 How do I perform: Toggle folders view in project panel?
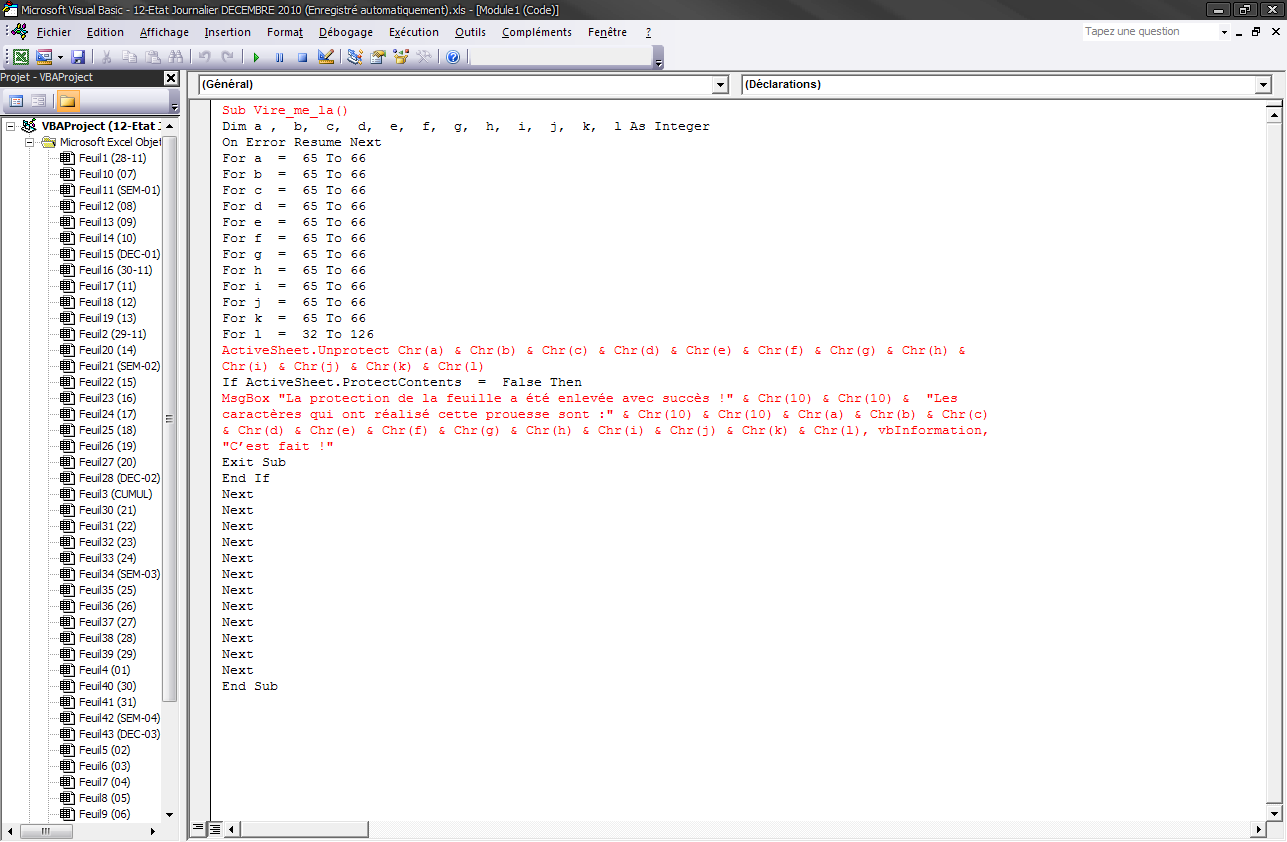[67, 100]
